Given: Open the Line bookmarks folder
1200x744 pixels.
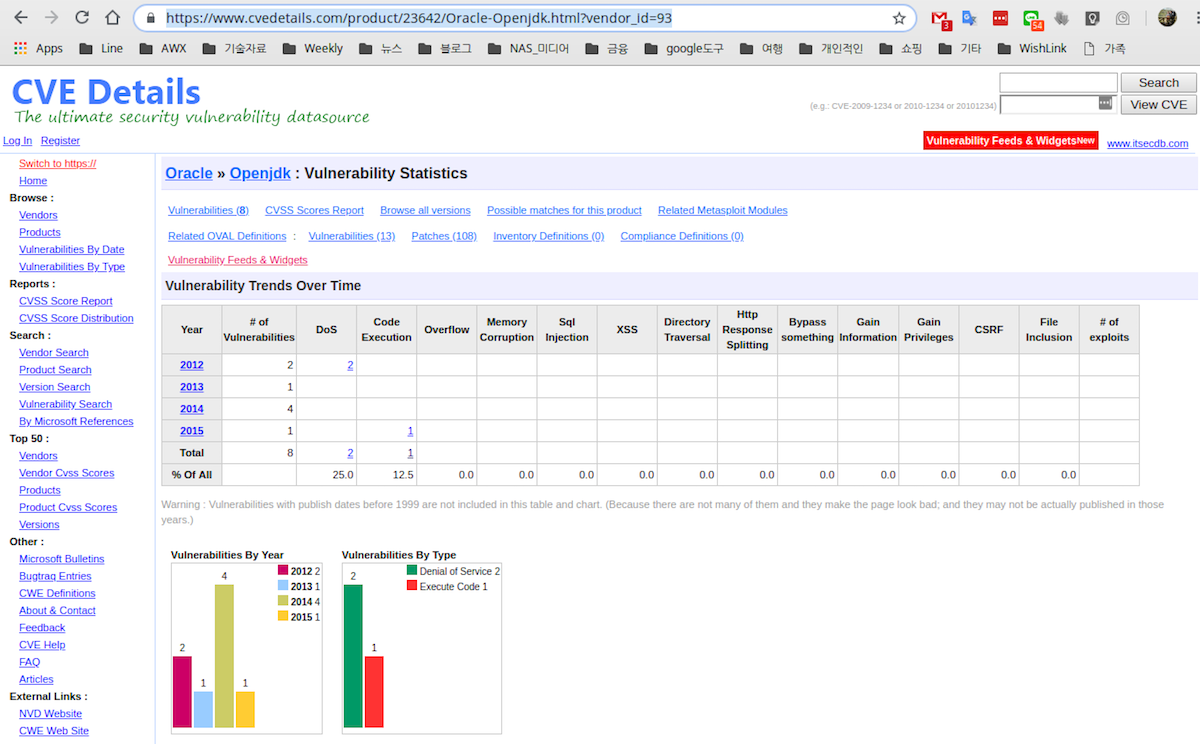Looking at the screenshot, I should 101,48.
